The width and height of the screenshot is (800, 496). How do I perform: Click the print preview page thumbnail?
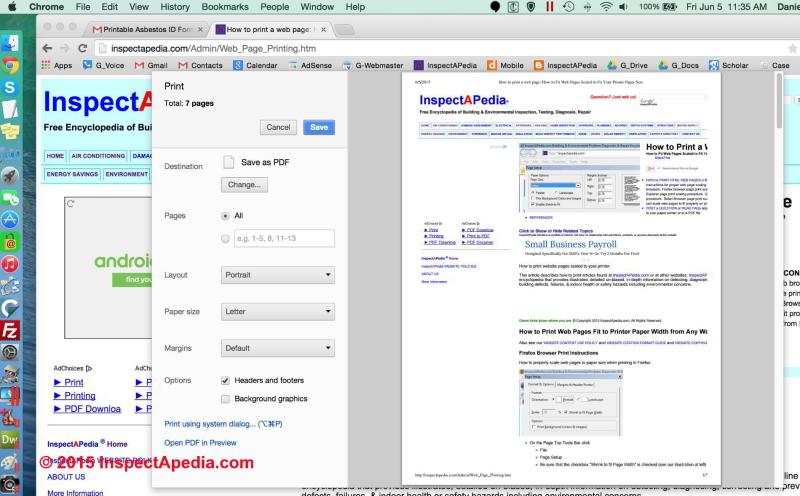[x=561, y=279]
